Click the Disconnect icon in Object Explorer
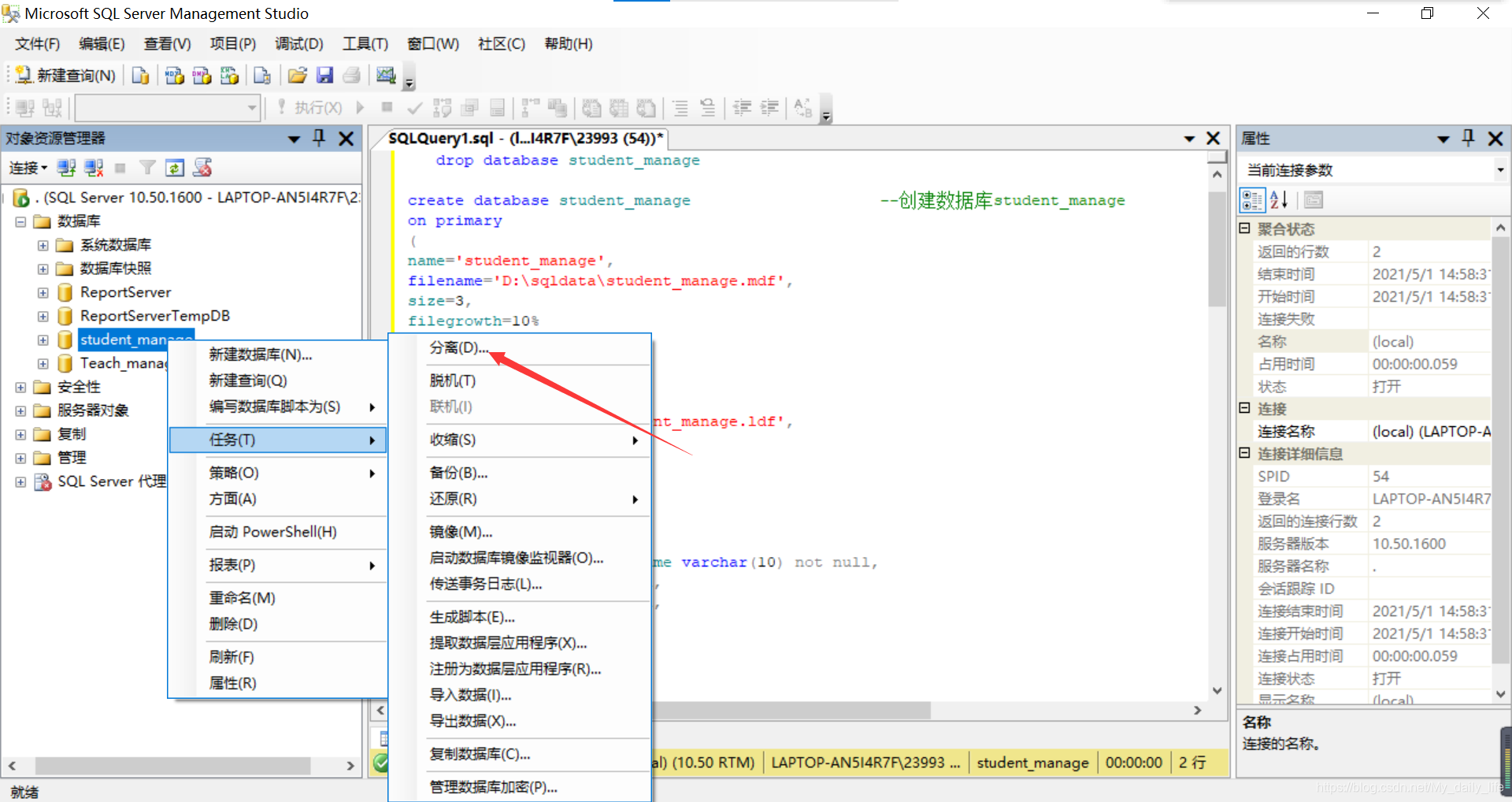Viewport: 1512px width, 802px height. tap(94, 168)
